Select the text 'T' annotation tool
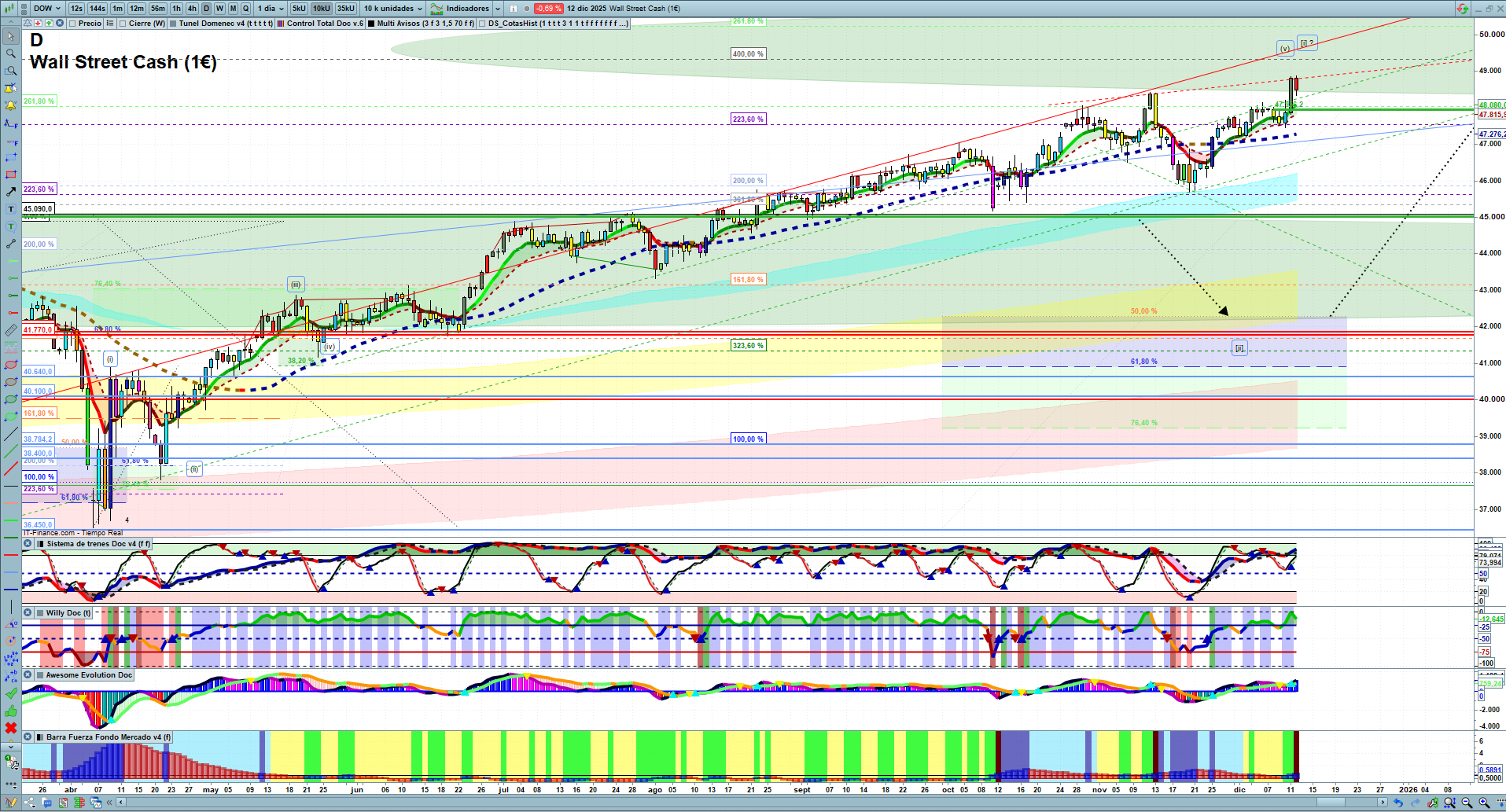1506x812 pixels. 11,209
